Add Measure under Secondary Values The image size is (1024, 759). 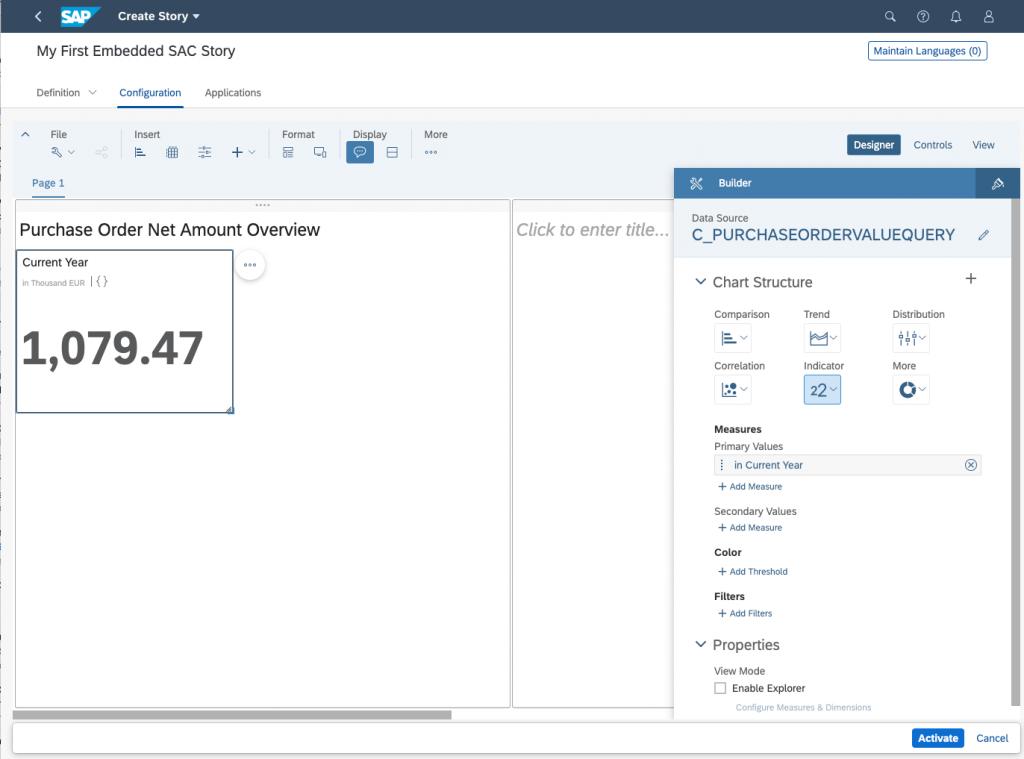point(750,528)
